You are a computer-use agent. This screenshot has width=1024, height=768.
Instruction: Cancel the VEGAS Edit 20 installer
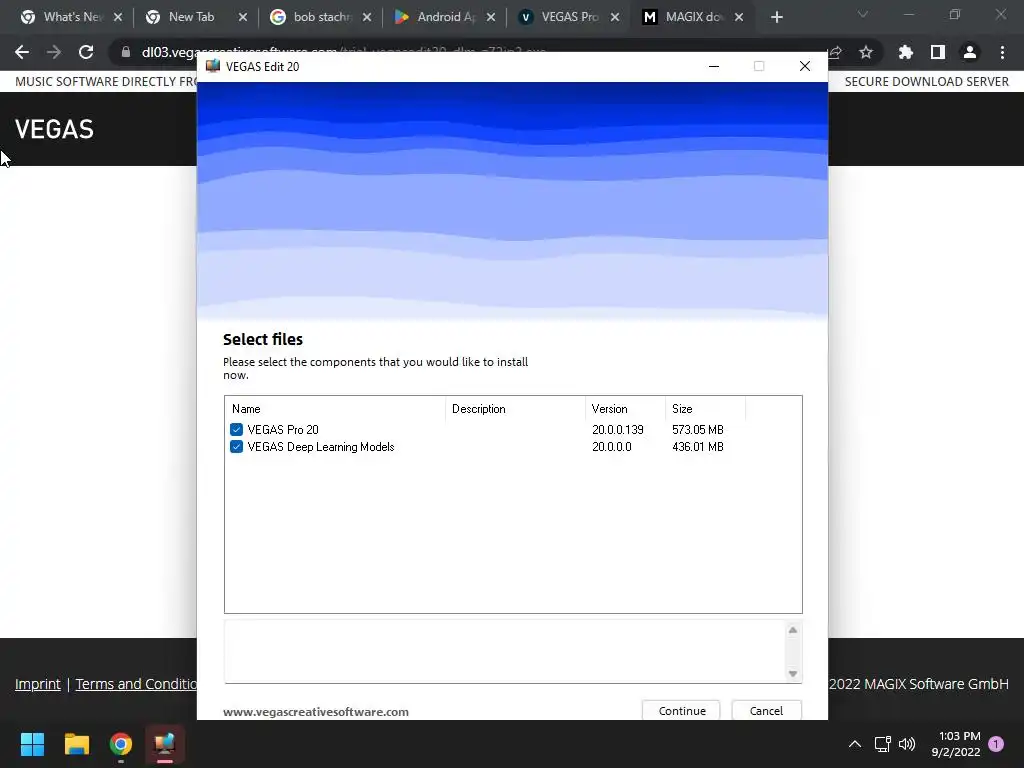(766, 711)
